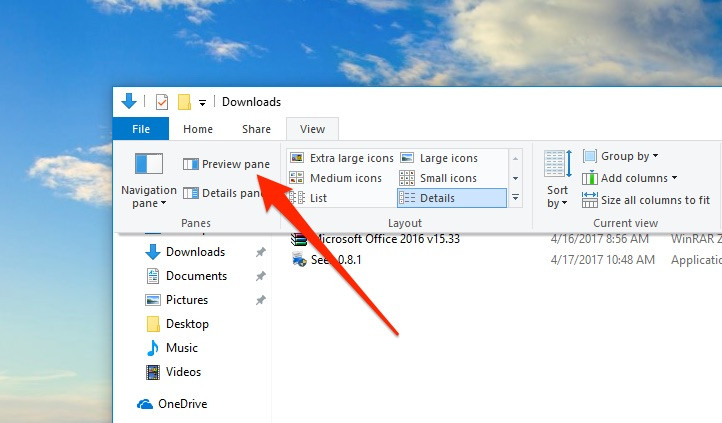Click the Properties icon in quick access toolbar
Image resolution: width=722 pixels, height=423 pixels.
(162, 102)
